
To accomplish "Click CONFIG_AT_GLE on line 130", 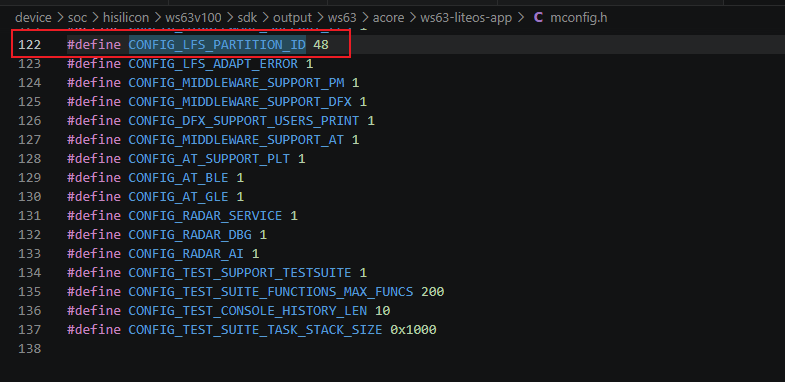I will tap(178, 197).
